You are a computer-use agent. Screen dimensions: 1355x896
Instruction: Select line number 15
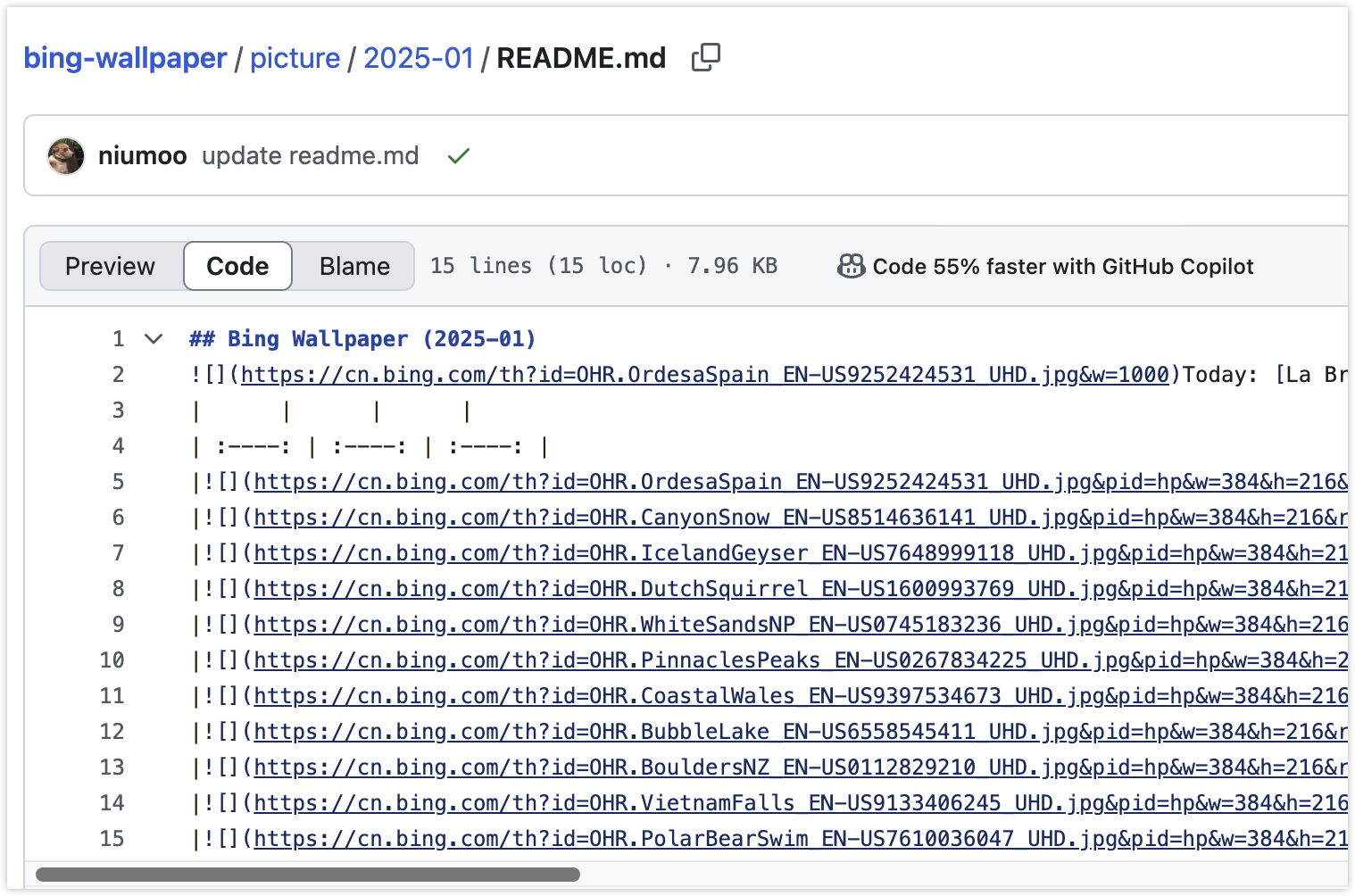(x=112, y=839)
